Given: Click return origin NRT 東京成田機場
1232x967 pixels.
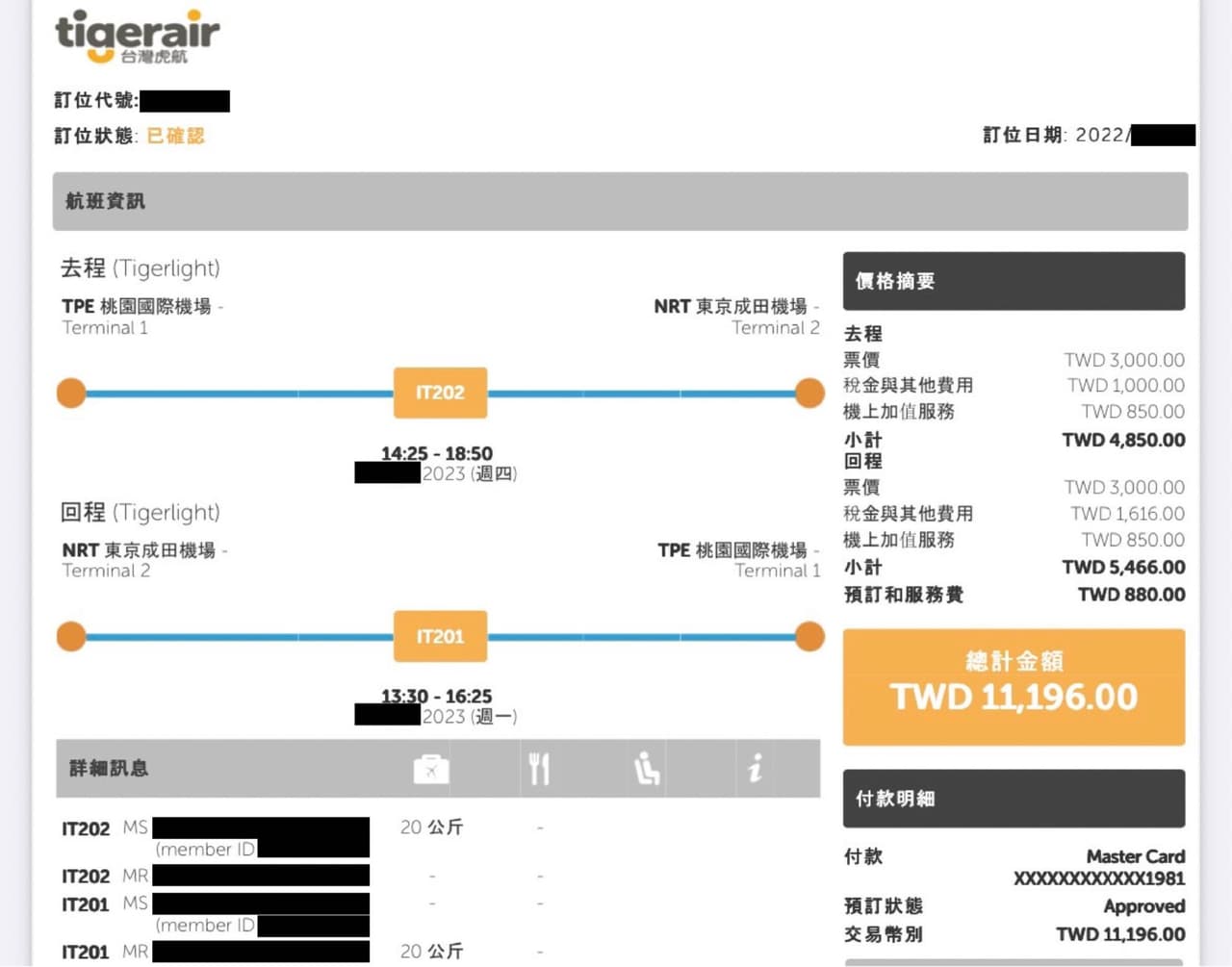Looking at the screenshot, I should tap(139, 550).
